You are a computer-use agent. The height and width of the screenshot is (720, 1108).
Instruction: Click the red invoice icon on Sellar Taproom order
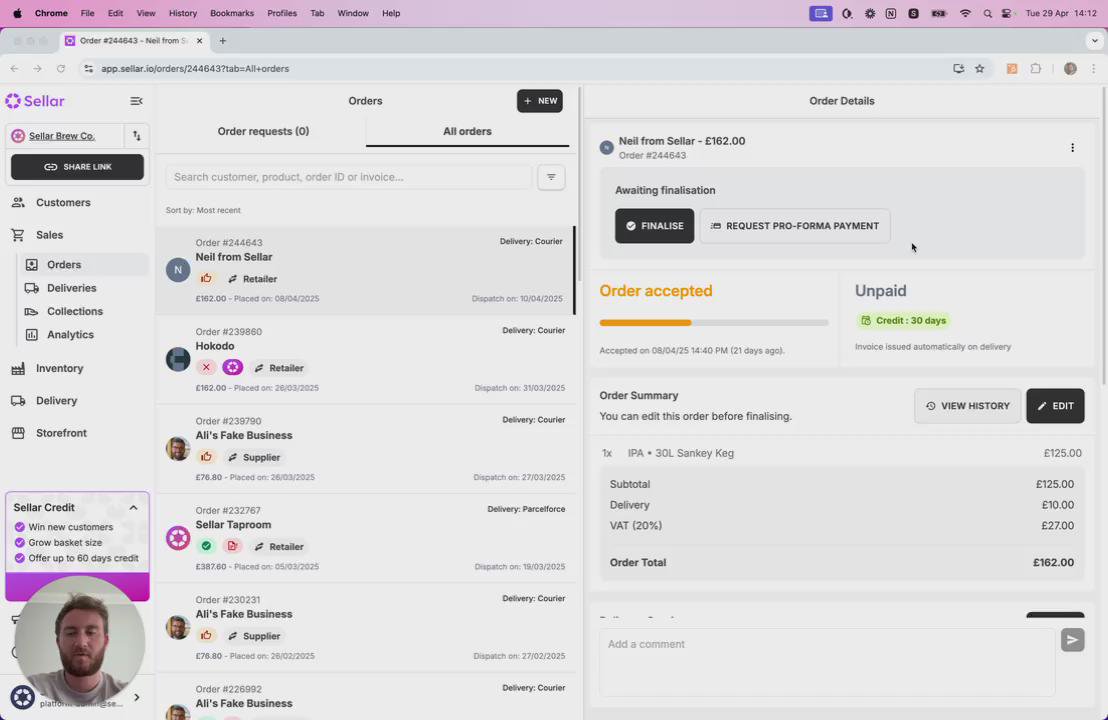pyautogui.click(x=232, y=546)
